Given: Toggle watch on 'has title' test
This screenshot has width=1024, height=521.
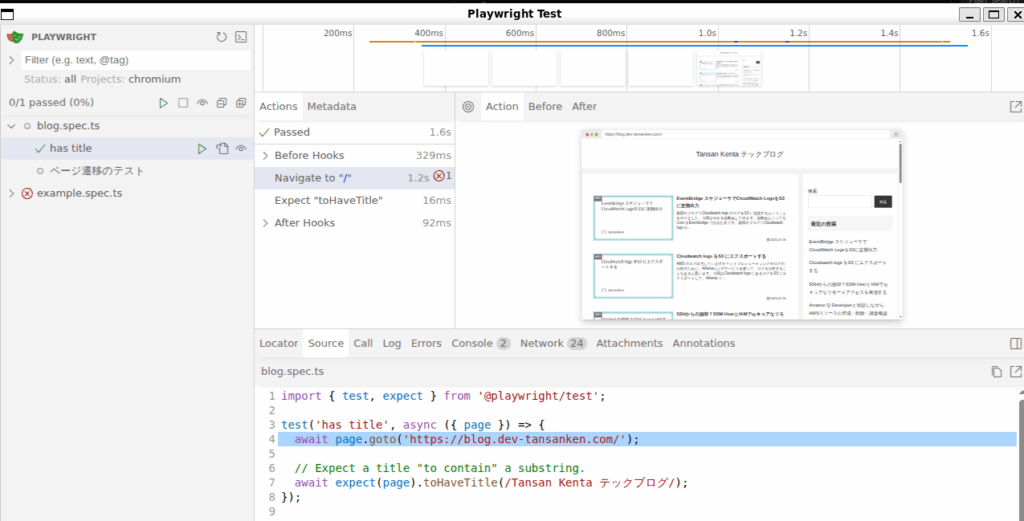Looking at the screenshot, I should click(x=241, y=149).
